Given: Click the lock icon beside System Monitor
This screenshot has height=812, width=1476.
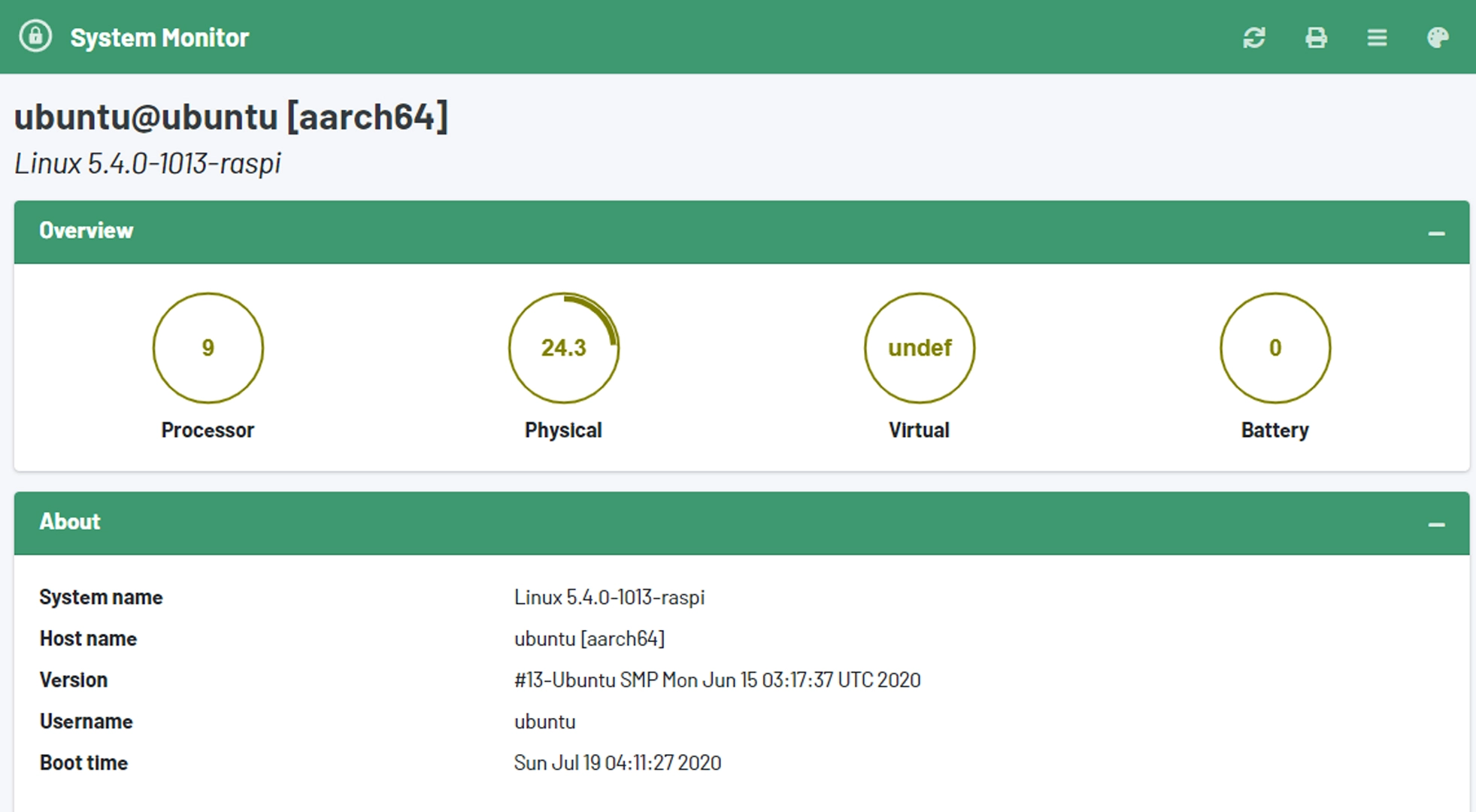Looking at the screenshot, I should coord(35,36).
